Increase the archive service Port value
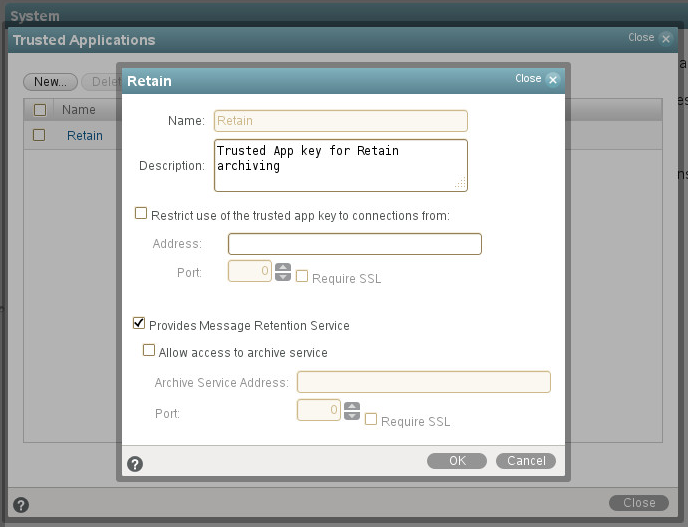Screen dimensions: 688x527 (352, 406)
